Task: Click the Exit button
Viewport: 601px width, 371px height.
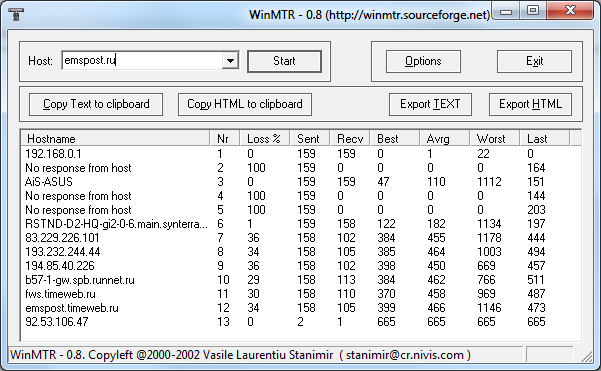Action: pos(534,61)
